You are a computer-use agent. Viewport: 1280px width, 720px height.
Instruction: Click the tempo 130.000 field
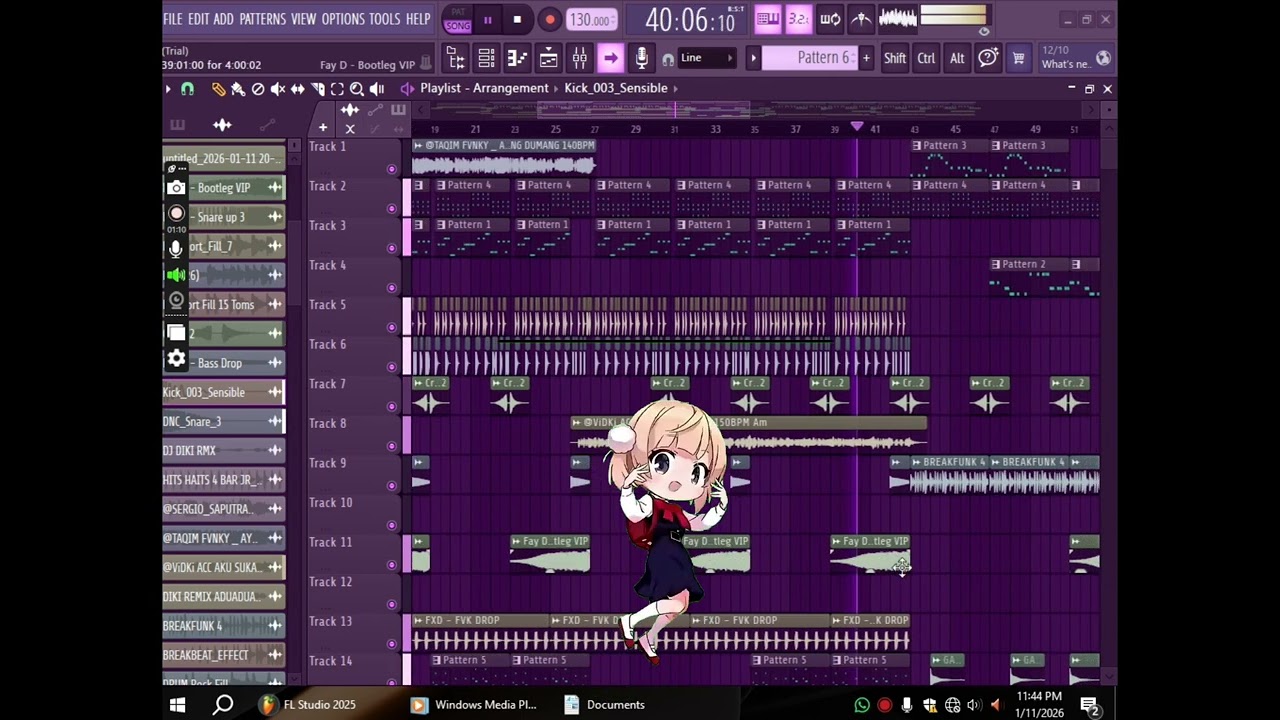click(x=591, y=20)
